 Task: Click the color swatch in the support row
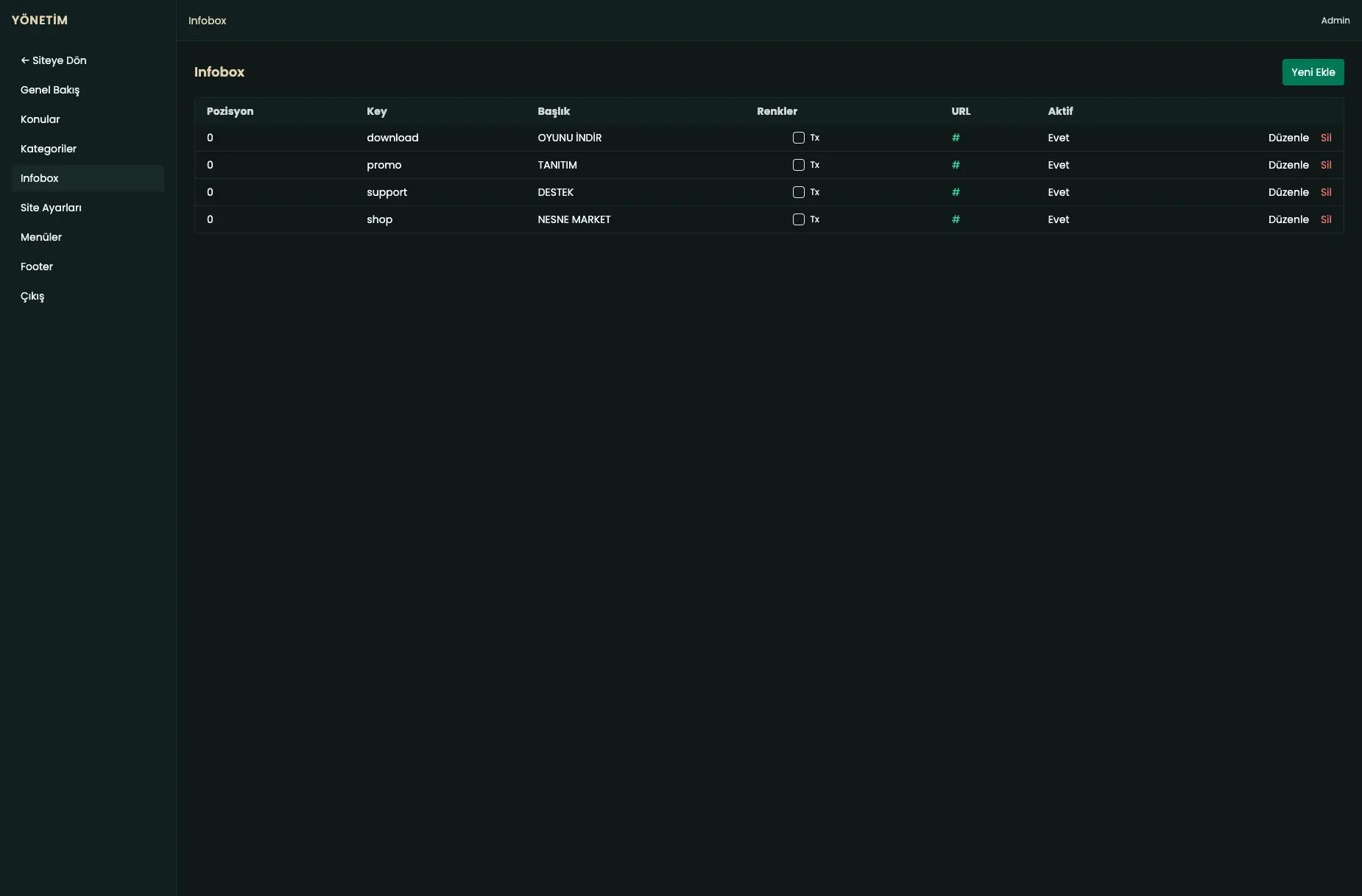click(x=798, y=192)
